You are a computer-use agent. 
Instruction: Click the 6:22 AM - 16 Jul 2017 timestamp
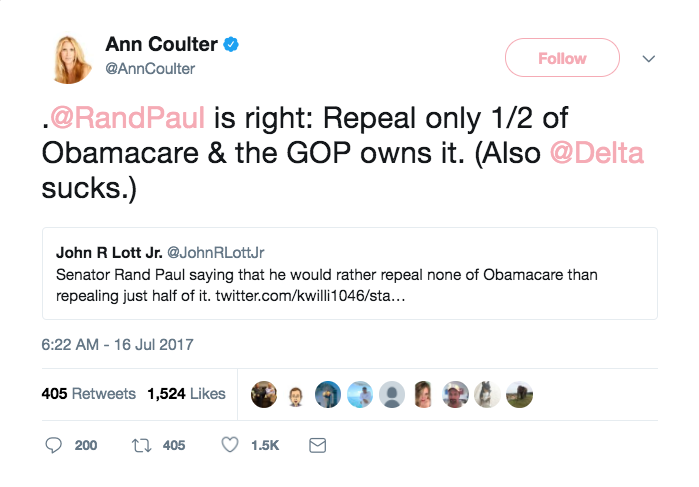pos(117,345)
